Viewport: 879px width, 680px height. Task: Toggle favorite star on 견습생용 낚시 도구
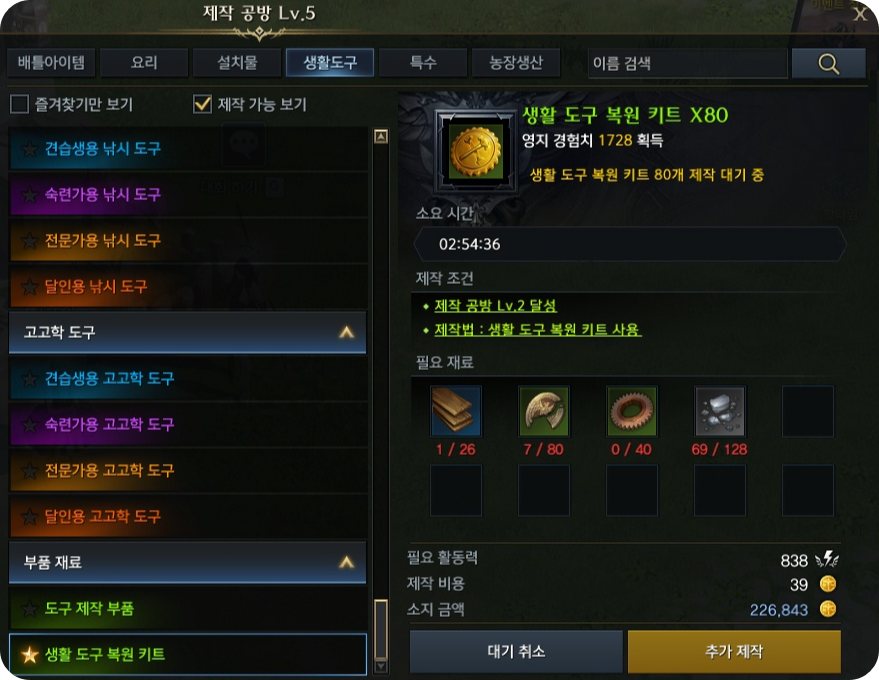coord(29,149)
